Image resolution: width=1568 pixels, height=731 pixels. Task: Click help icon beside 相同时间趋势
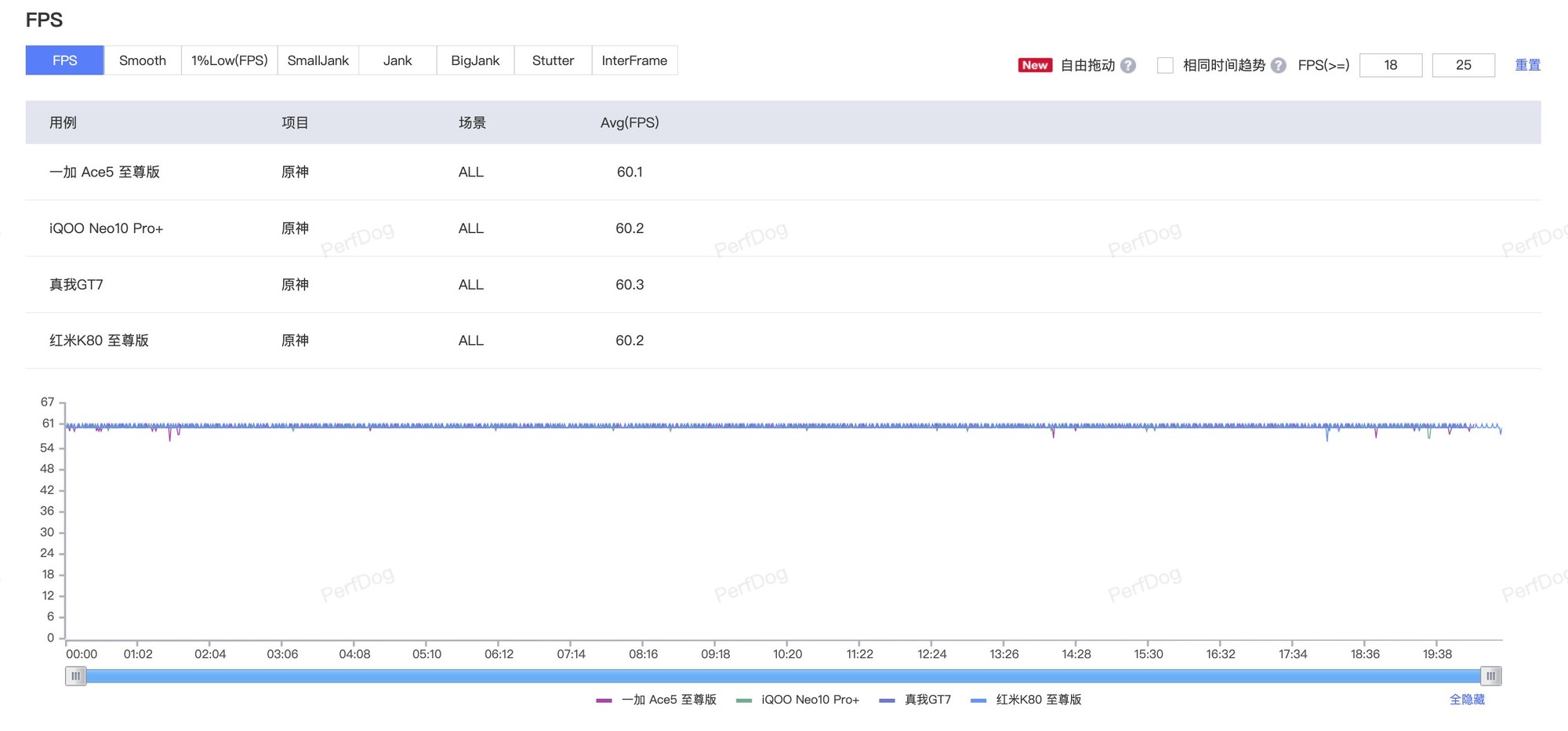click(1278, 66)
